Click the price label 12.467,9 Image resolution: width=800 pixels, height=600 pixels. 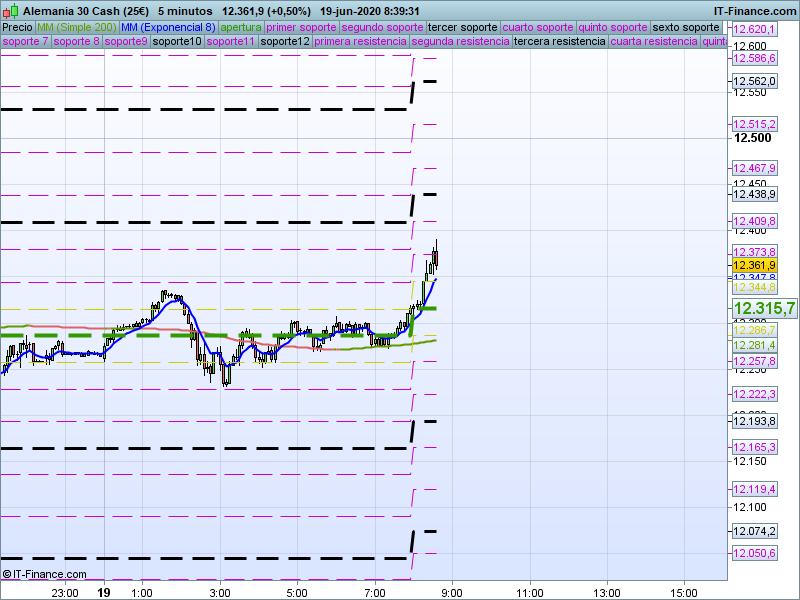tap(755, 168)
